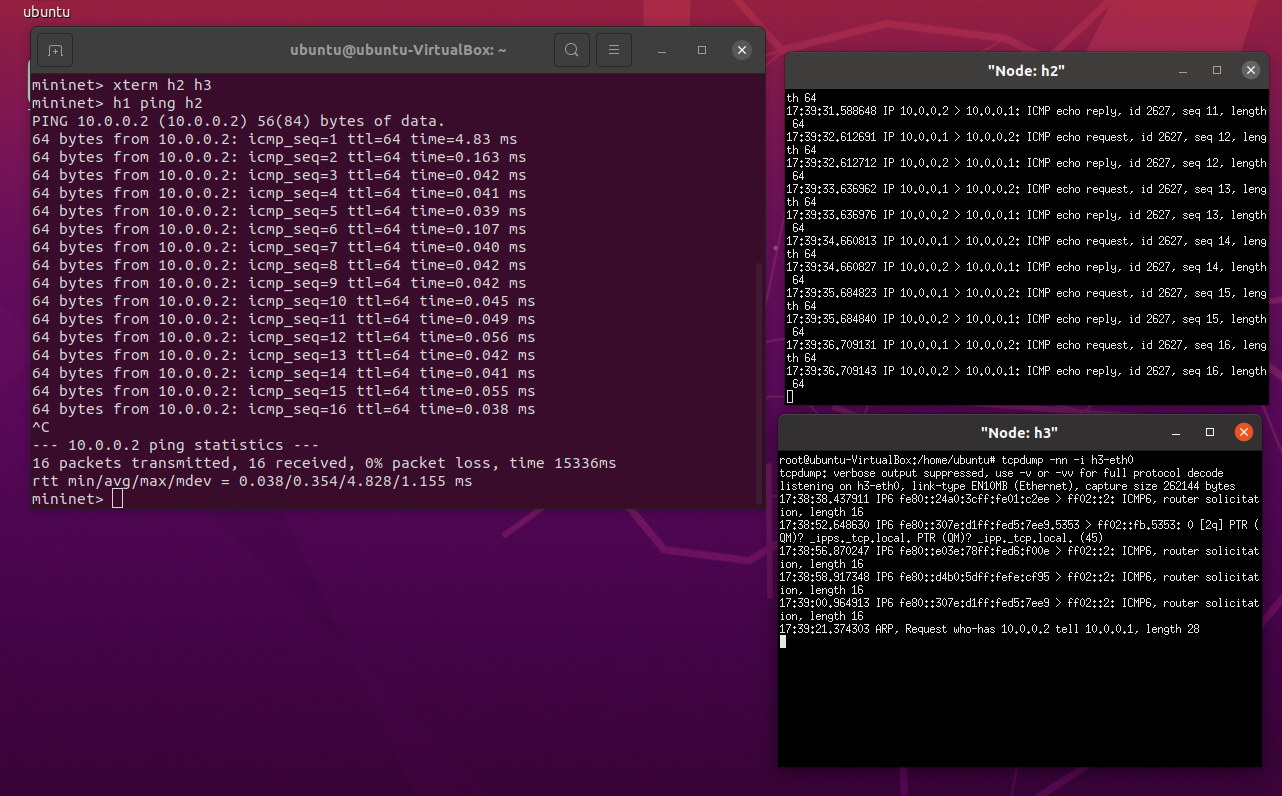Click the seq 12 echo request line in h2
The height and width of the screenshot is (796, 1282).
1027,143
